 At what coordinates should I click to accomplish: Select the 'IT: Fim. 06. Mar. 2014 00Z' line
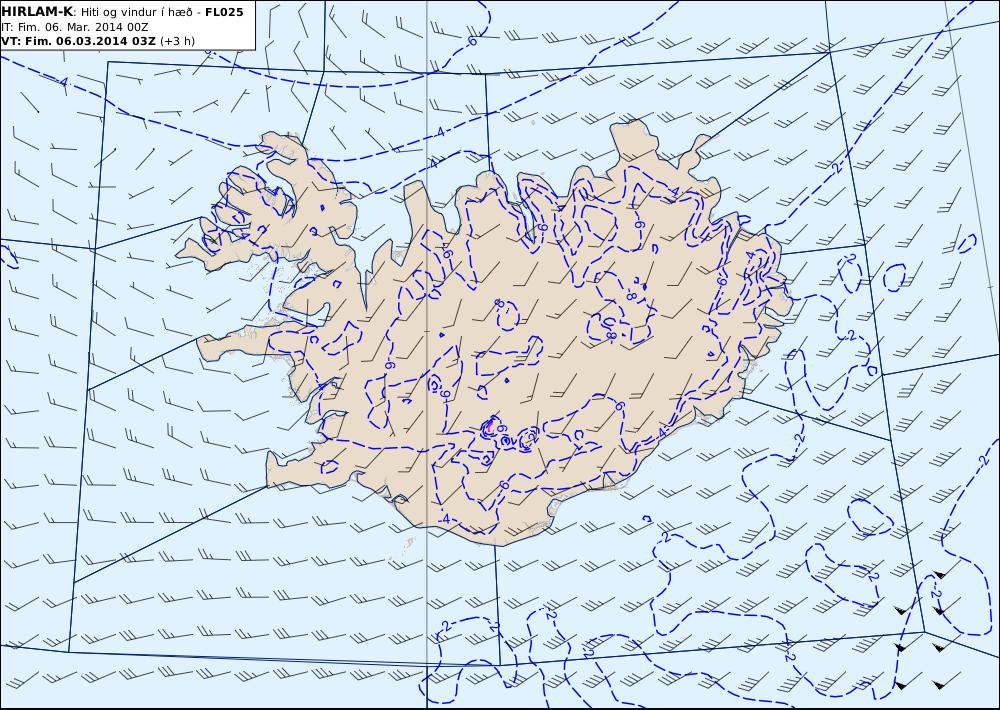[75, 27]
